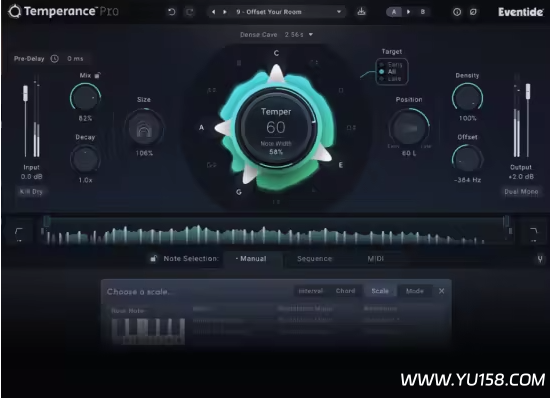Toggle Pre-Delay tempo sync clock icon

click(54, 59)
